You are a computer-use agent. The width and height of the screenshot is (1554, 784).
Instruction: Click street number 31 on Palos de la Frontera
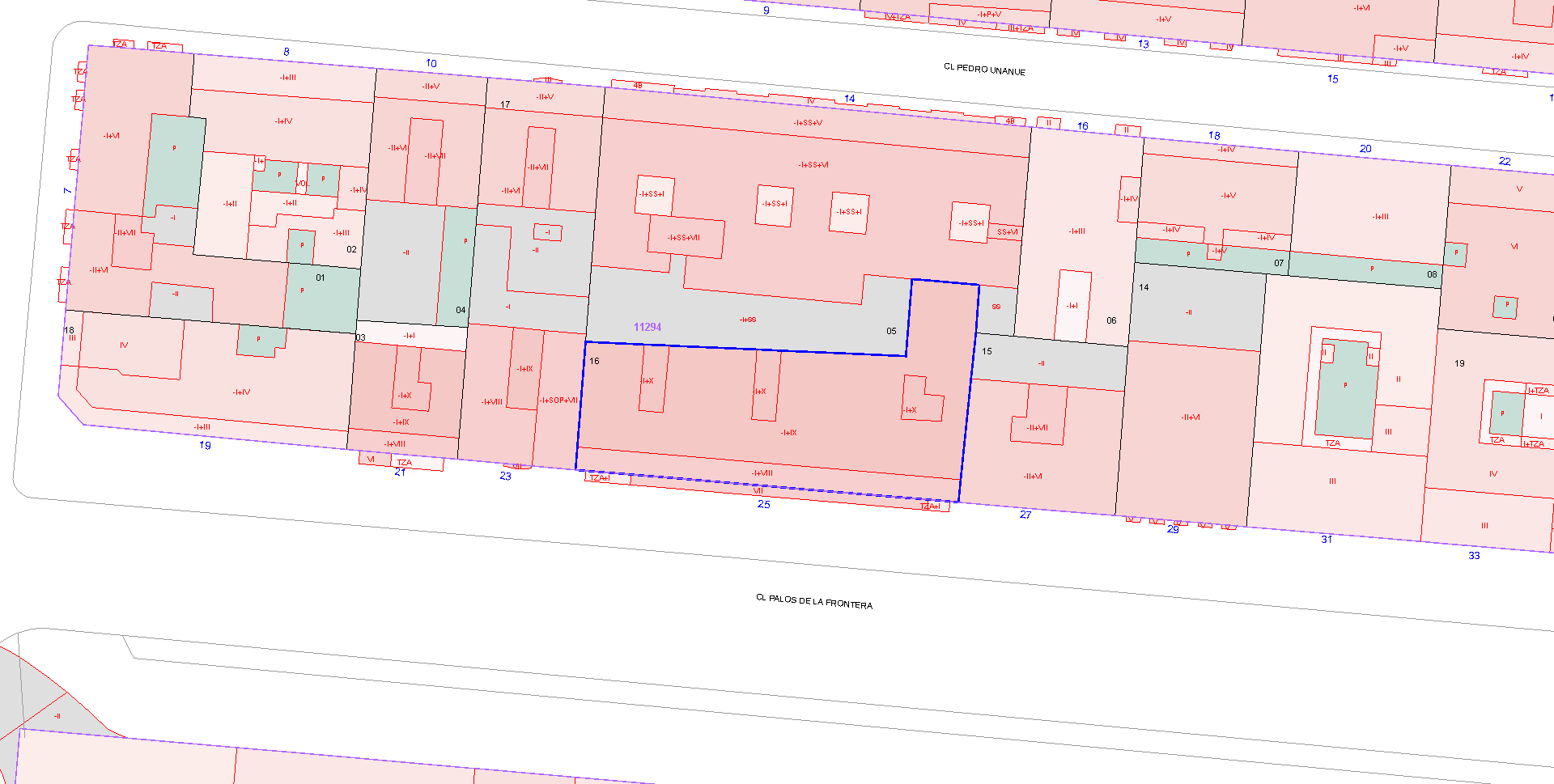[1327, 540]
